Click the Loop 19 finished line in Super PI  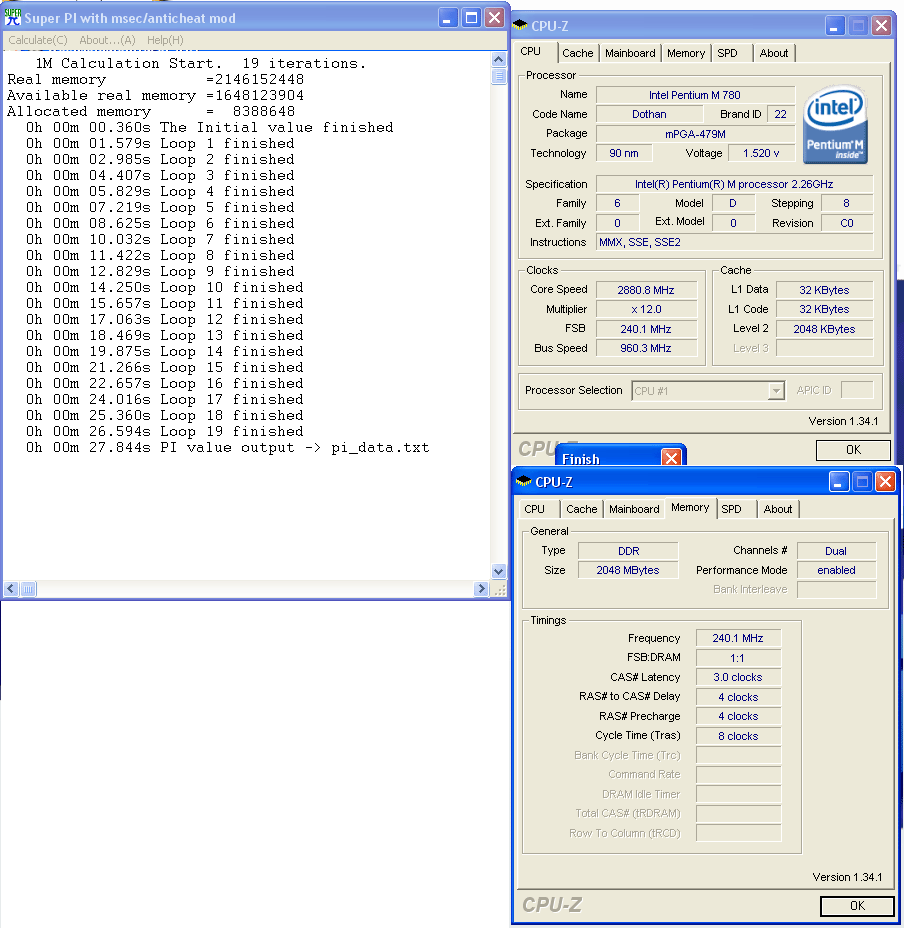click(165, 431)
